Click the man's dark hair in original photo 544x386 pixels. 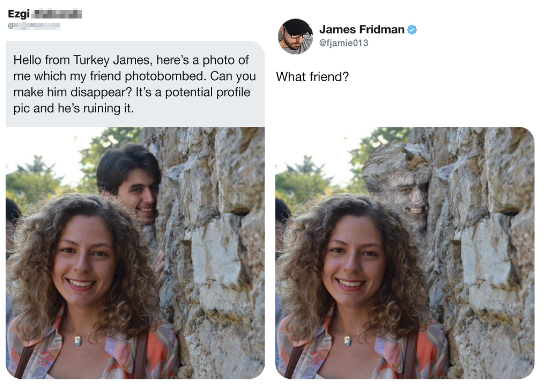127,167
